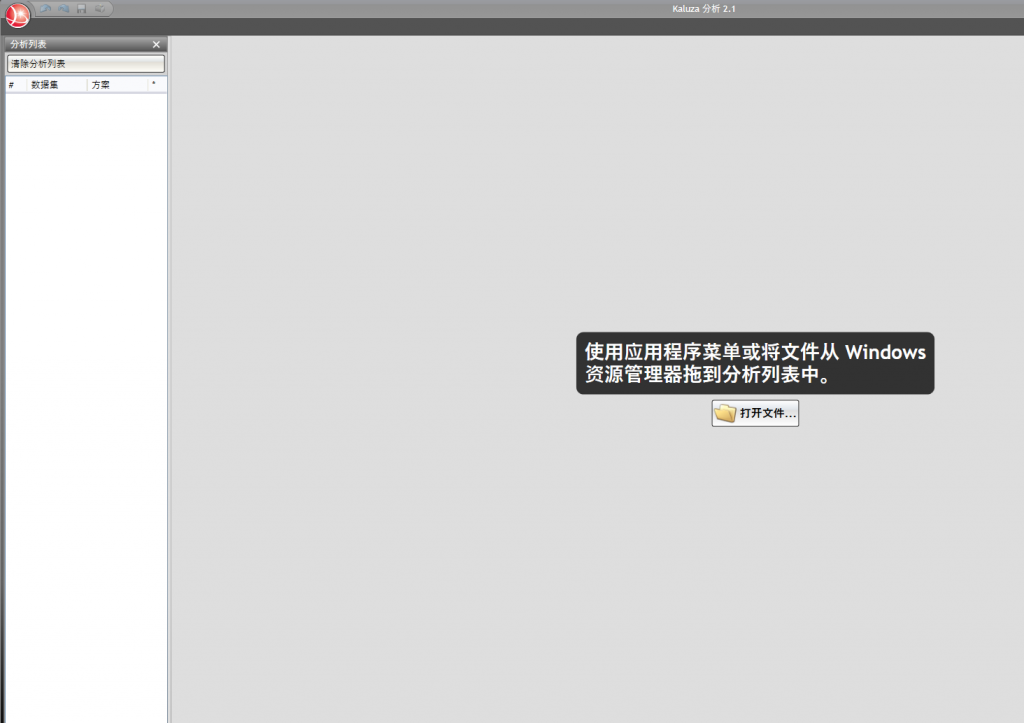The width and height of the screenshot is (1024, 723).
Task: Click the yellow folder icon on 打开文件
Action: click(725, 413)
